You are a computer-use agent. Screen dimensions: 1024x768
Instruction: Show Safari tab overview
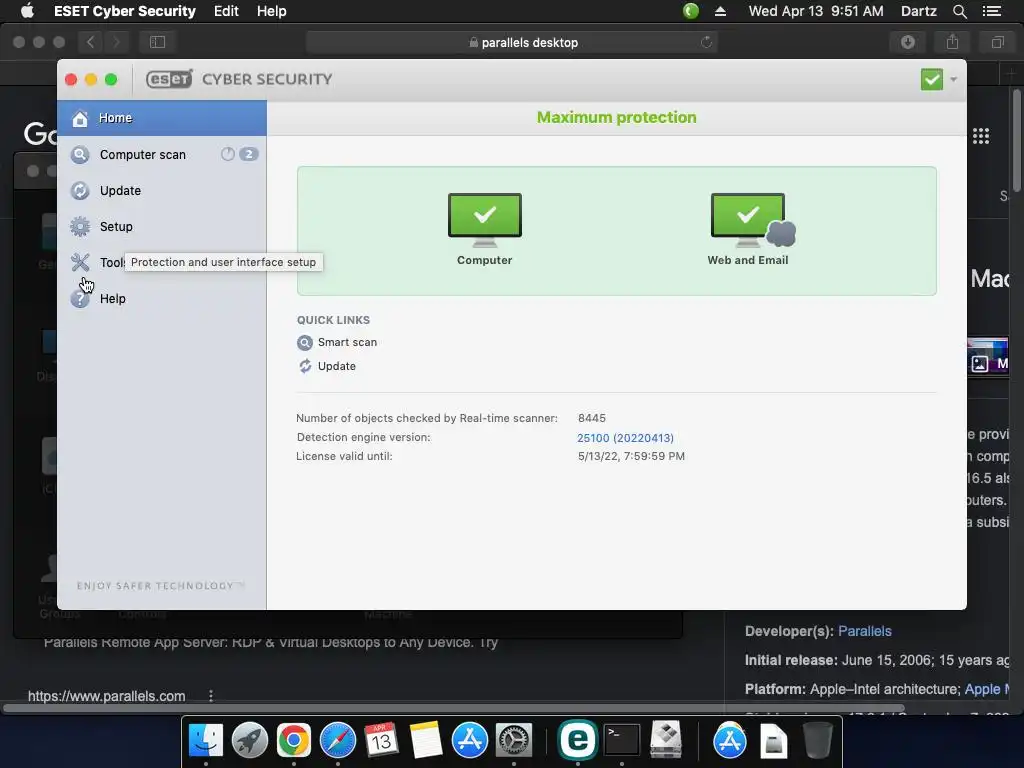997,42
